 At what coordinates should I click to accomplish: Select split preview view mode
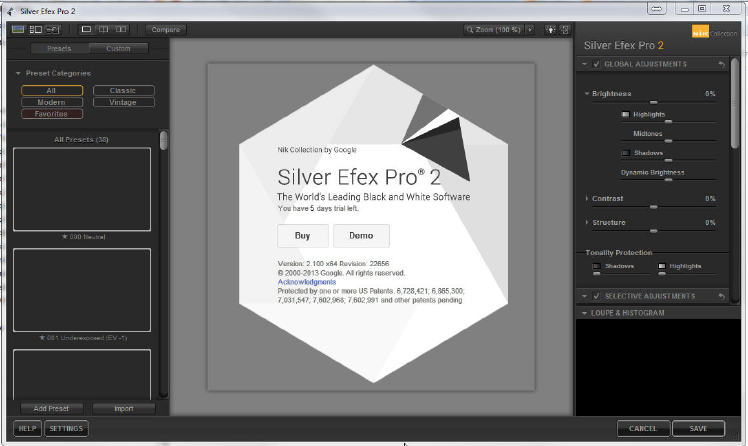104,30
